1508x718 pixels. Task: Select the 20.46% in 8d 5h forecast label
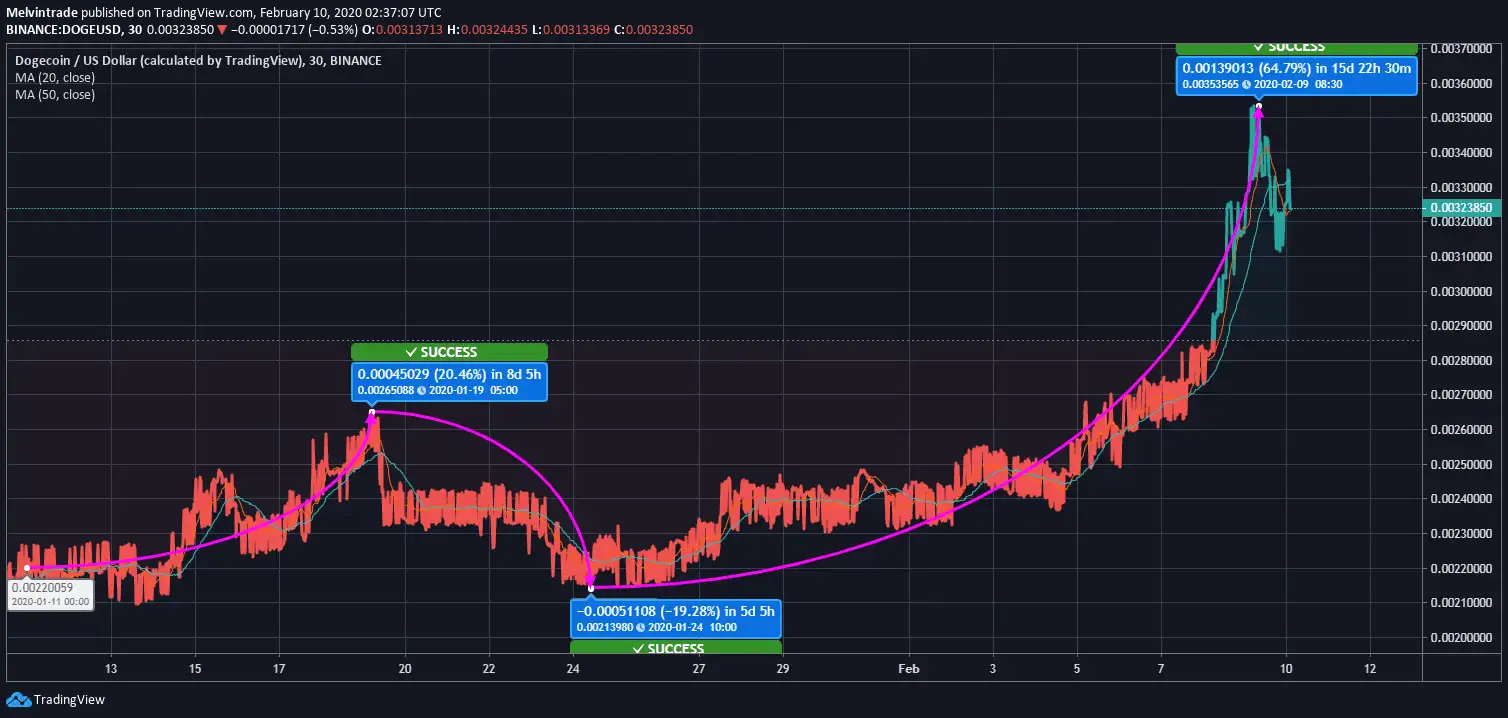click(448, 374)
